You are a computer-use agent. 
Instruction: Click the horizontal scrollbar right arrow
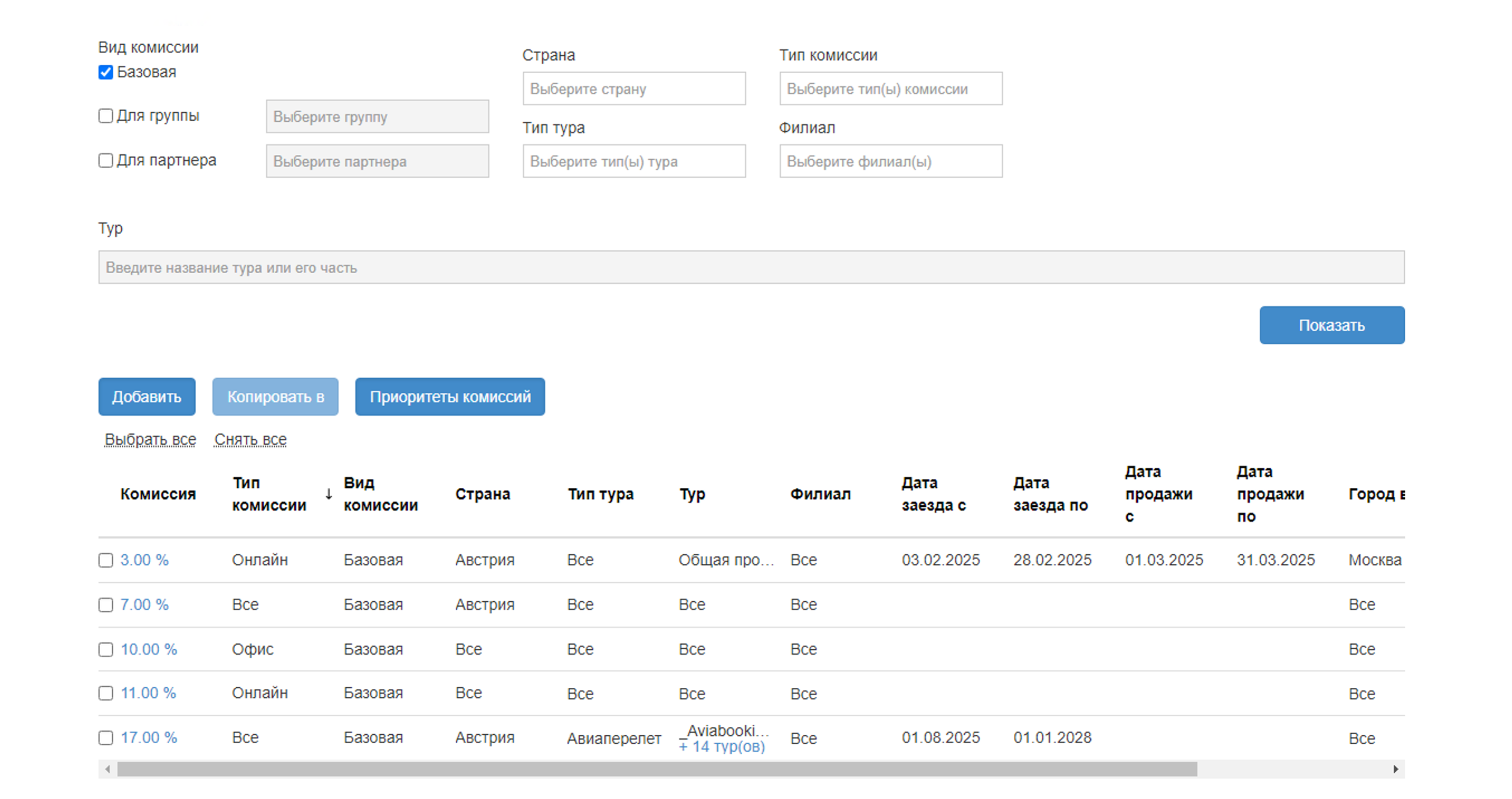(x=1395, y=769)
